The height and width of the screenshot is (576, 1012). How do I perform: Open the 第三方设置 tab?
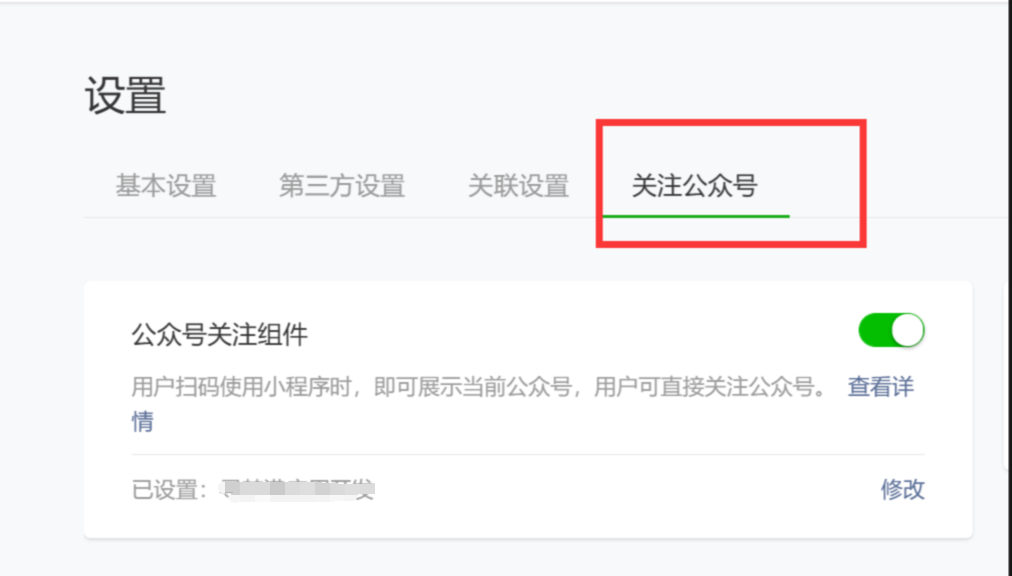pyautogui.click(x=342, y=186)
